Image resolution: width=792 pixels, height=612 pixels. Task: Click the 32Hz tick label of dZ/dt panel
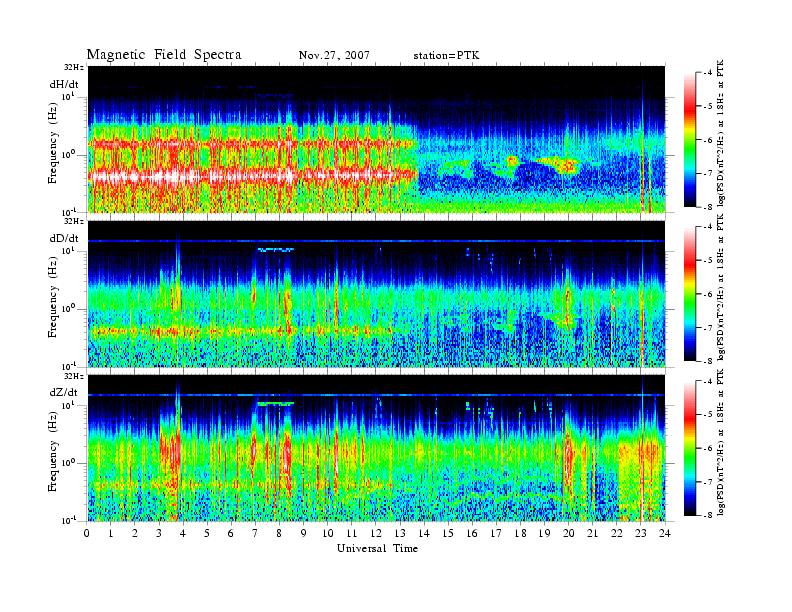[x=74, y=376]
